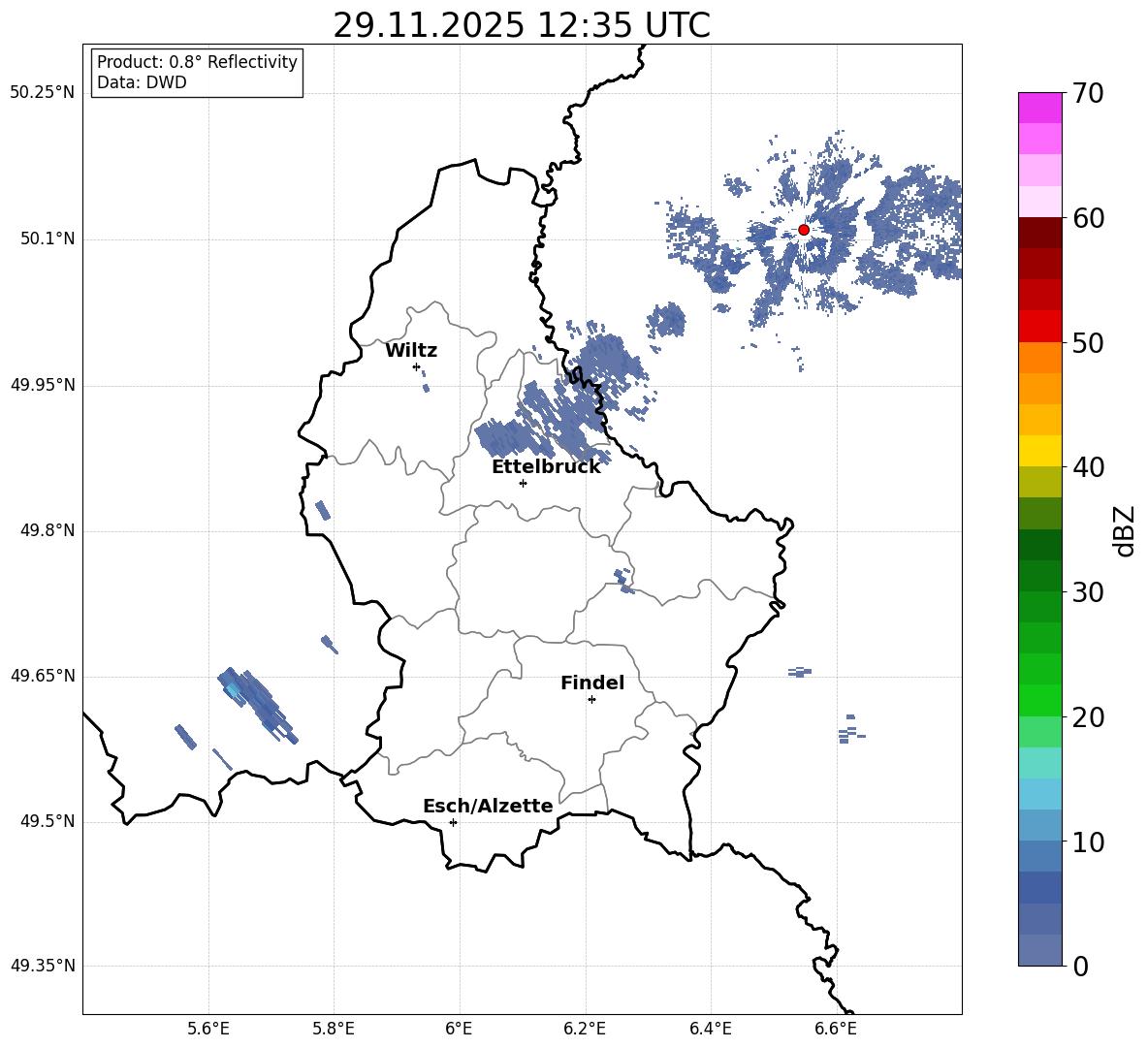Click the 50.25°N latitude label
1148x1048 pixels.
click(x=43, y=93)
